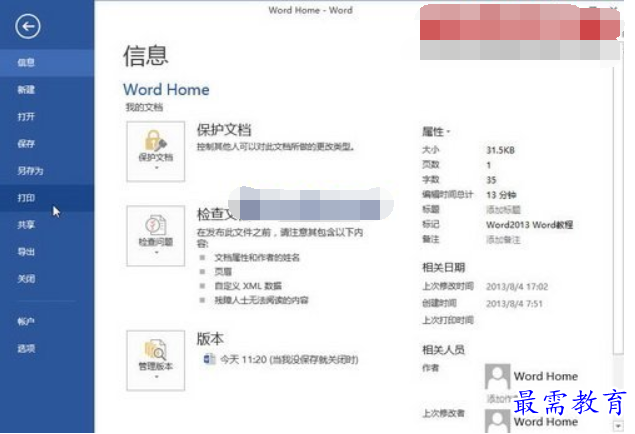The image size is (635, 434).
Task: Click the 残障人士无法阅读的内容 list item
Action: (x=261, y=300)
